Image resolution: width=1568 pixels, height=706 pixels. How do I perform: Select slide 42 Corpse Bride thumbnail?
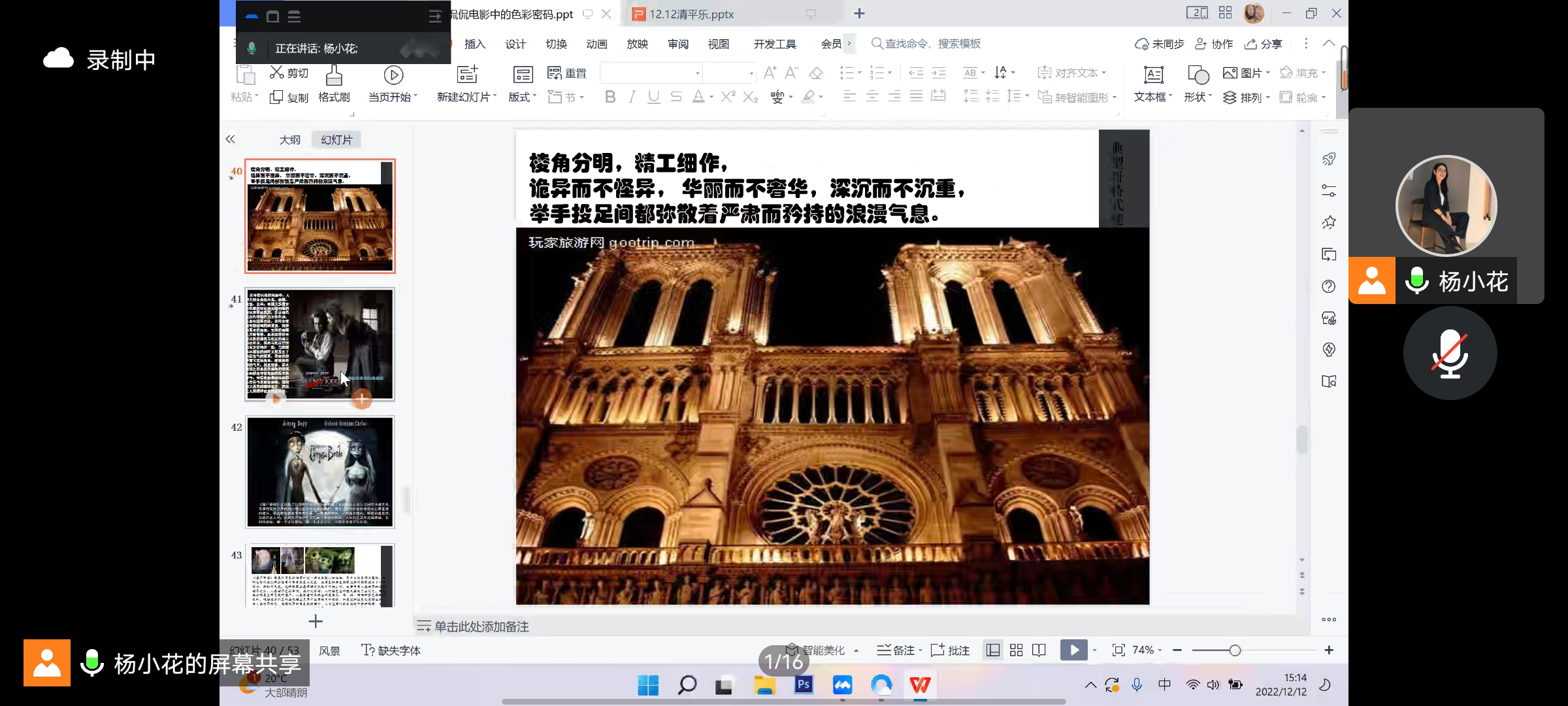pyautogui.click(x=320, y=472)
